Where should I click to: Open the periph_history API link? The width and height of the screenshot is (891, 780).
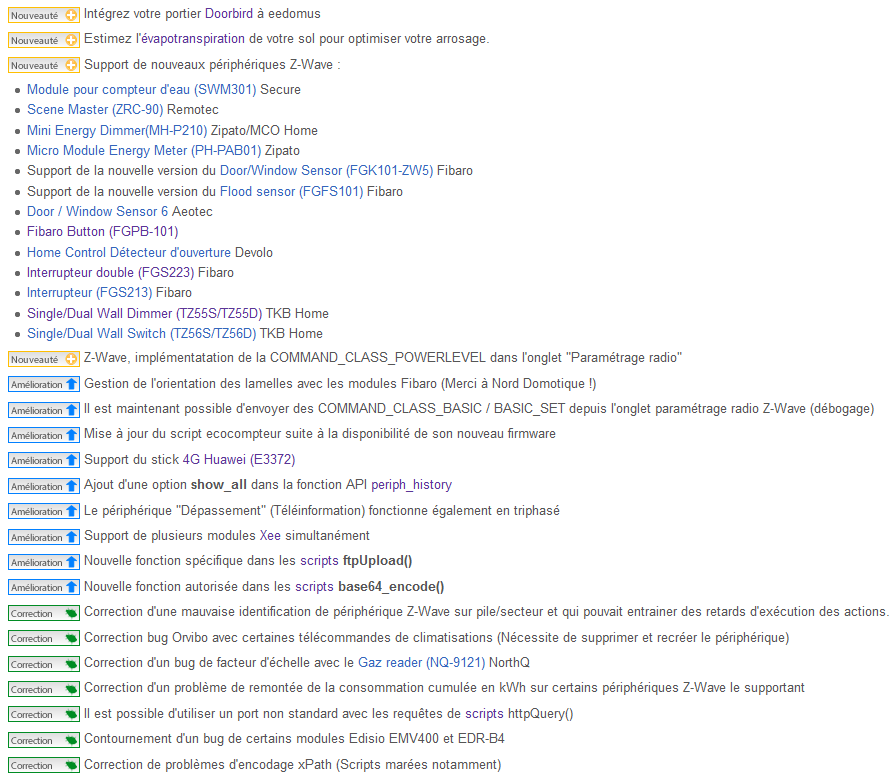pos(411,485)
